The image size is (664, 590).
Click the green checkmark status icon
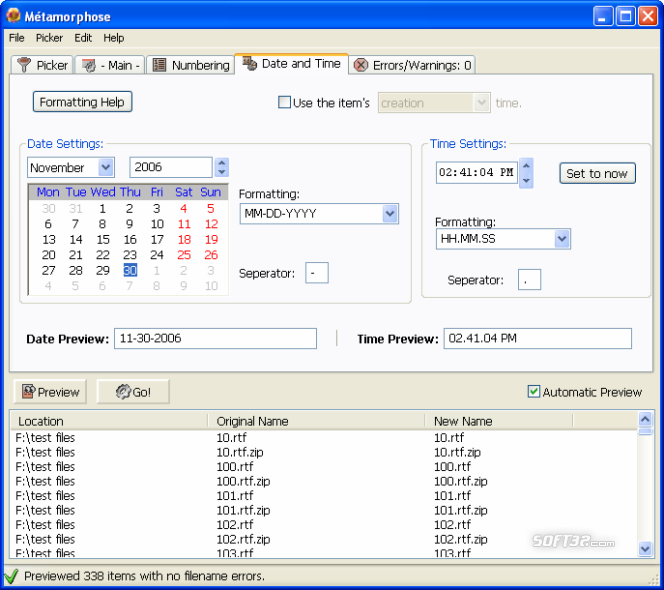click(x=11, y=576)
